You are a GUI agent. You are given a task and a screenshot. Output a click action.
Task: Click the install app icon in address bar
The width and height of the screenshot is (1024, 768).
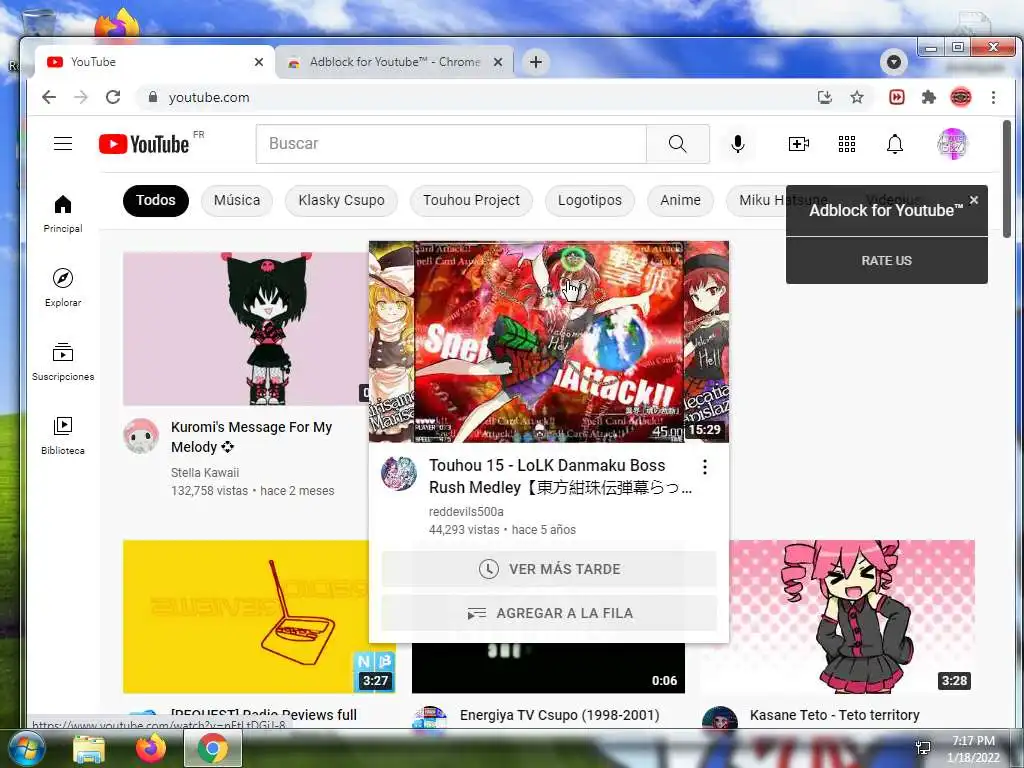pos(825,97)
